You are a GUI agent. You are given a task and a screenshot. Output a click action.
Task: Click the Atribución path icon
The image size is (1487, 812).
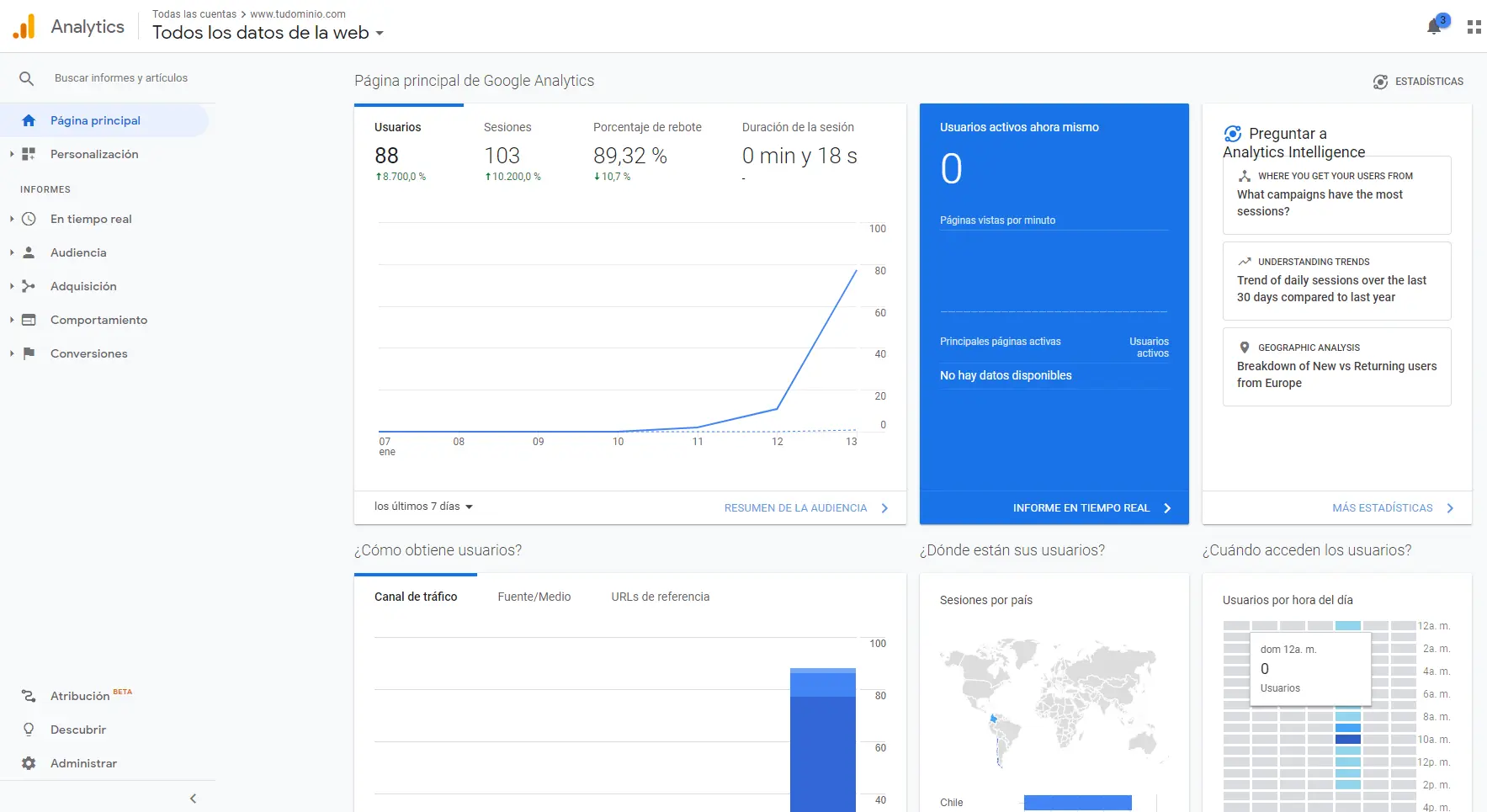pyautogui.click(x=29, y=696)
